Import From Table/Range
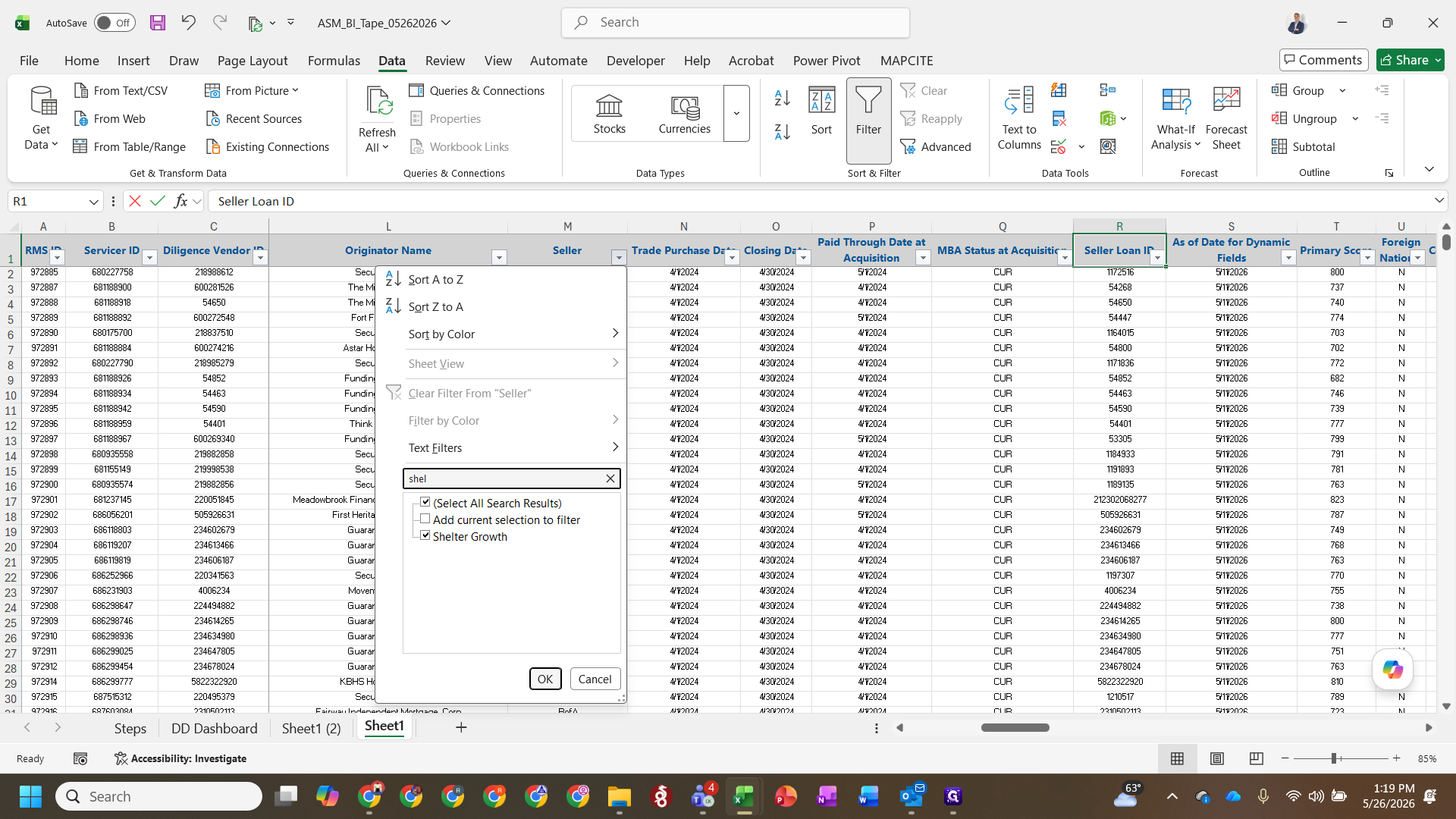The width and height of the screenshot is (1456, 819). [129, 146]
